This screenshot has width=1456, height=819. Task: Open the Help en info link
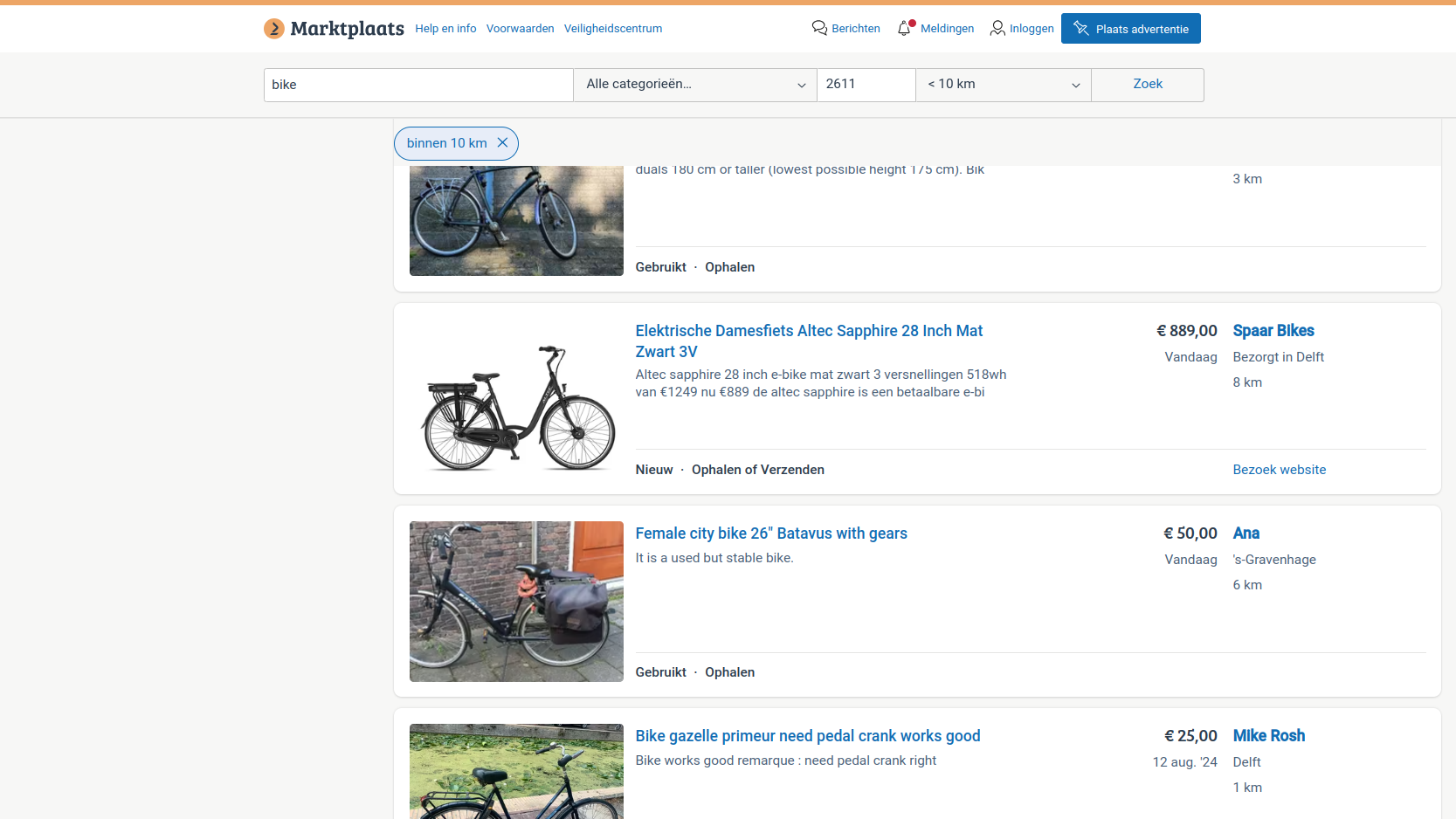tap(445, 29)
